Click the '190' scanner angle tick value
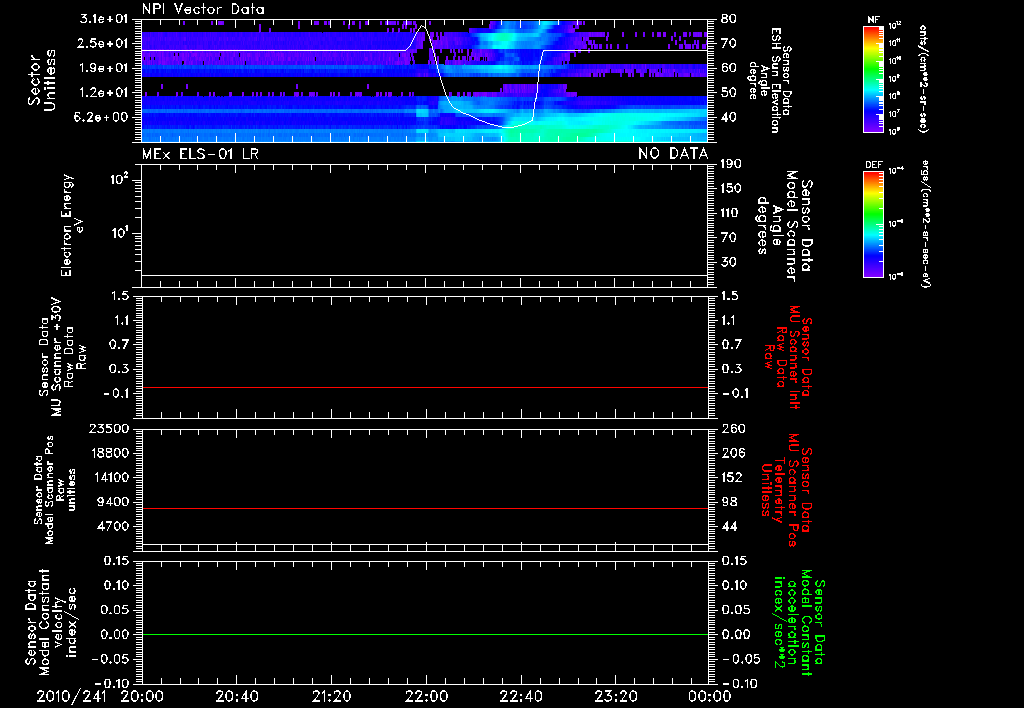Viewport: 1024px width, 708px height. tap(731, 164)
